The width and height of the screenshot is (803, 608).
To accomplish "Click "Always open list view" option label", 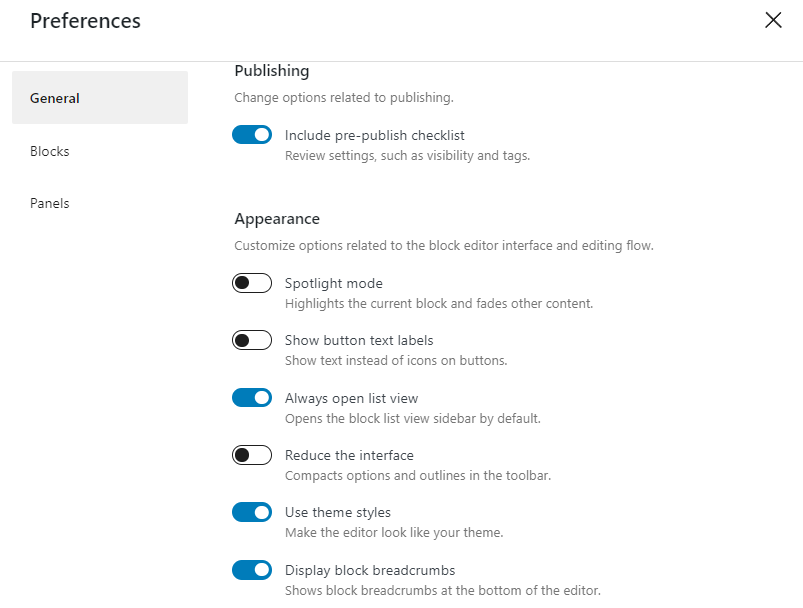I will pyautogui.click(x=351, y=397).
